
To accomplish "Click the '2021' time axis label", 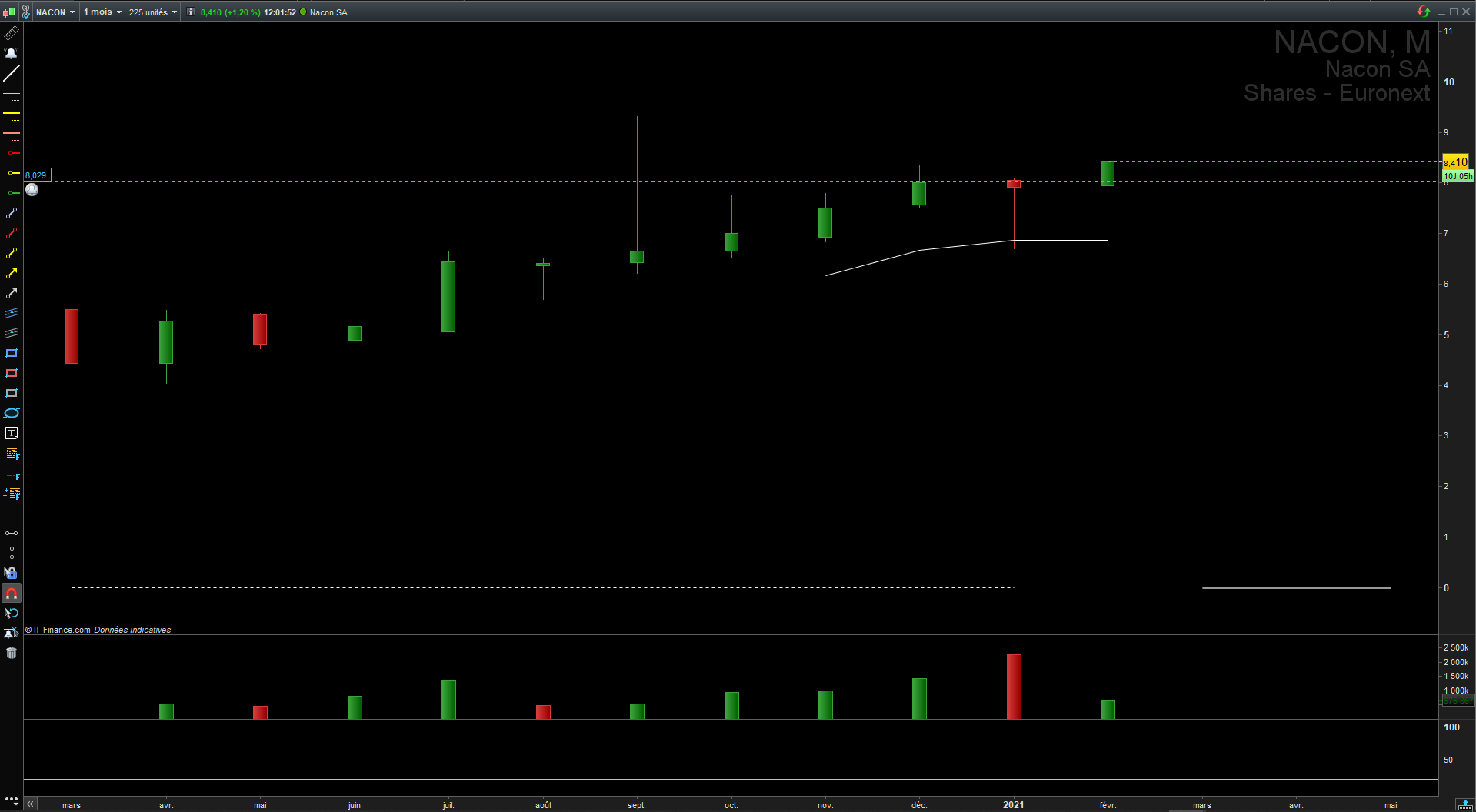I will pyautogui.click(x=1014, y=805).
